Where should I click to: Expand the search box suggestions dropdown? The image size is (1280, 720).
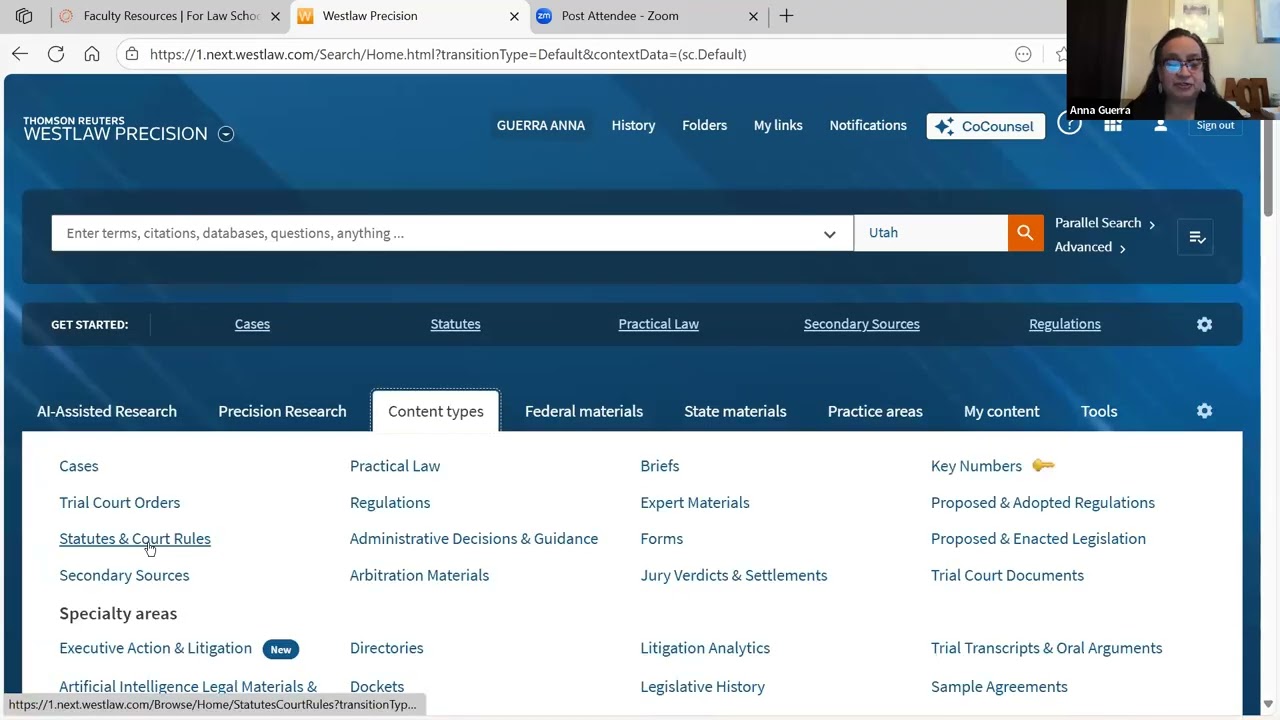coord(829,234)
